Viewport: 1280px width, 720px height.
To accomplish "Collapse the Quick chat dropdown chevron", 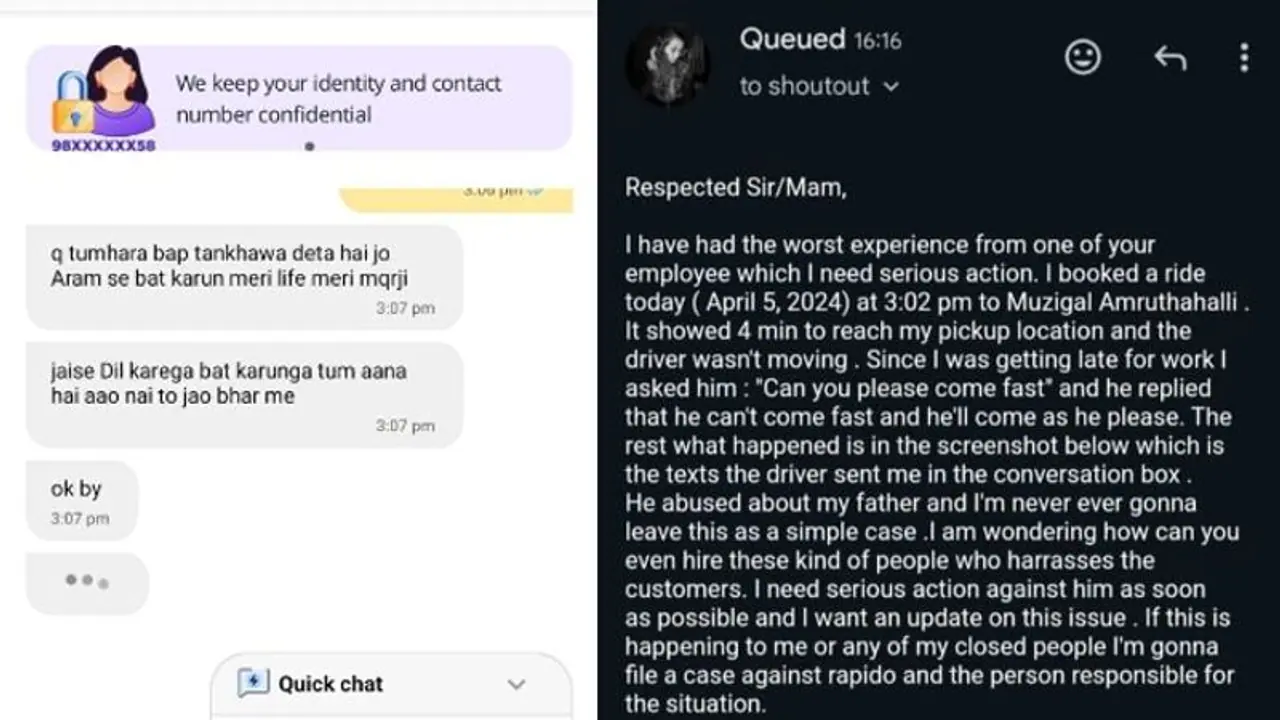I will 516,684.
